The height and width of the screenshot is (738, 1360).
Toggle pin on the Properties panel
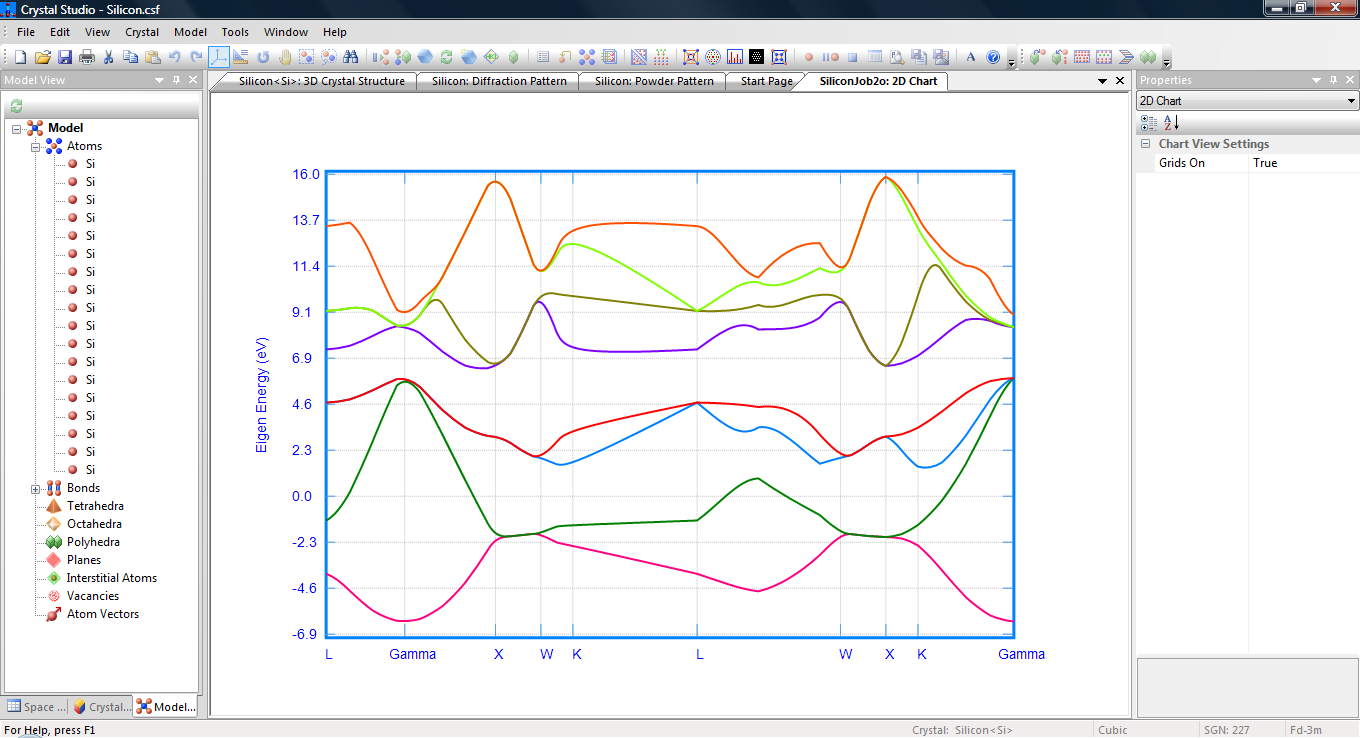[x=1334, y=80]
